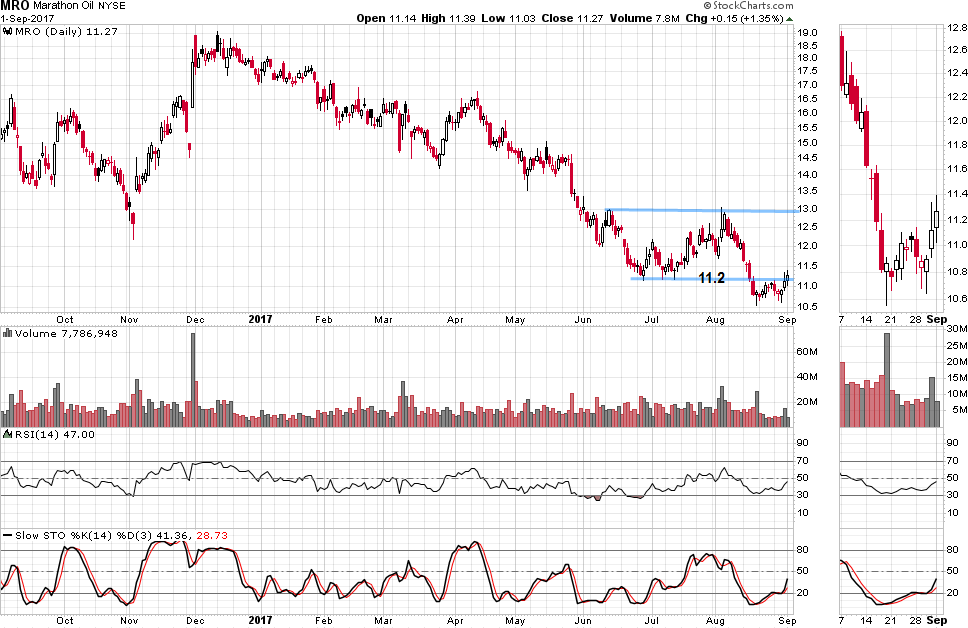This screenshot has width=968, height=628.
Task: Click the Volume 7,786,948 legend text
Action: (x=66, y=333)
